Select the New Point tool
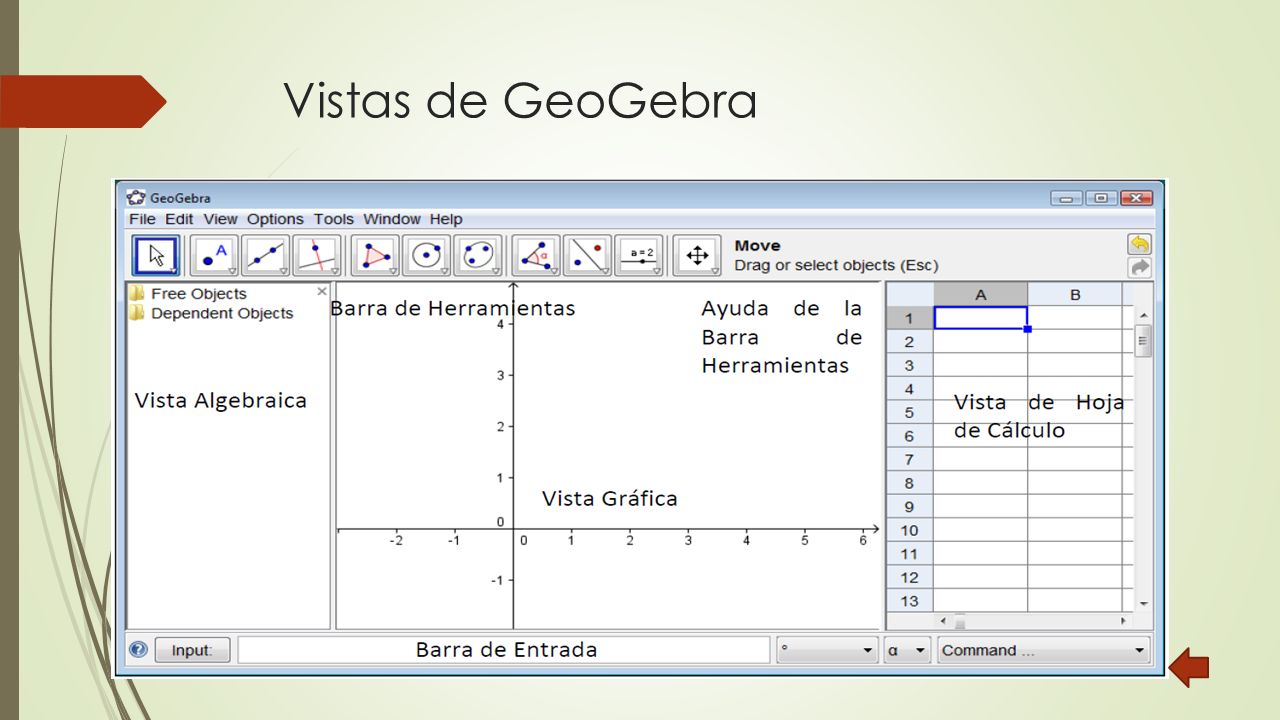This screenshot has width=1280, height=720. (214, 255)
